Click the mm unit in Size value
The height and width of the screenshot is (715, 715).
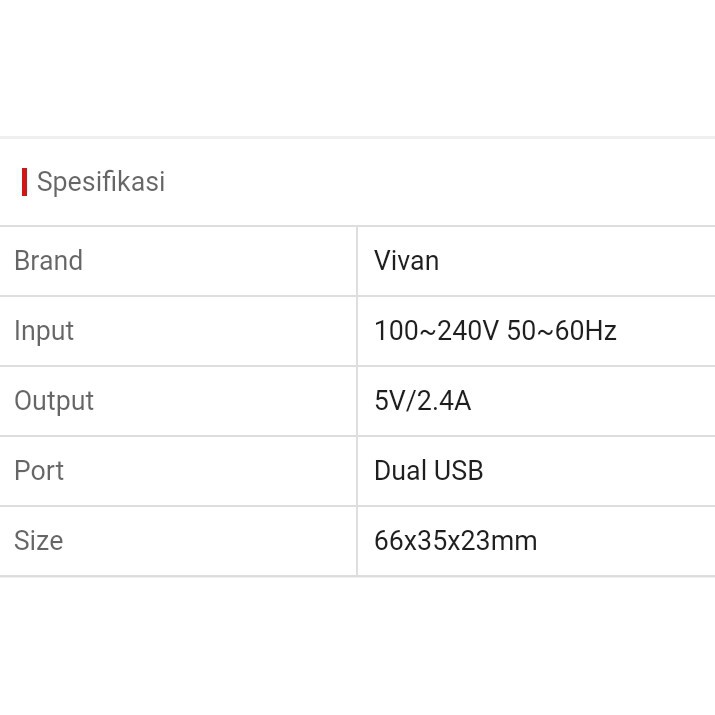coord(520,541)
